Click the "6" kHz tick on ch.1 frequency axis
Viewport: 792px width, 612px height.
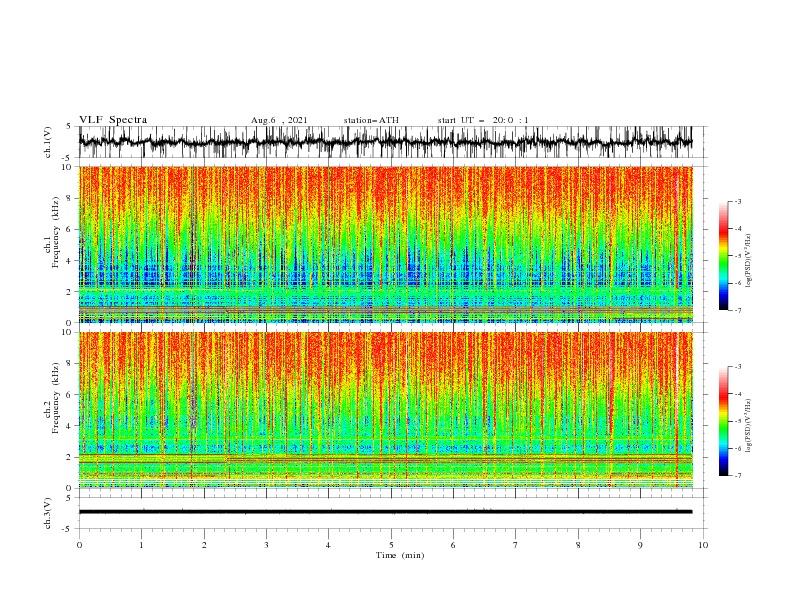pos(70,229)
